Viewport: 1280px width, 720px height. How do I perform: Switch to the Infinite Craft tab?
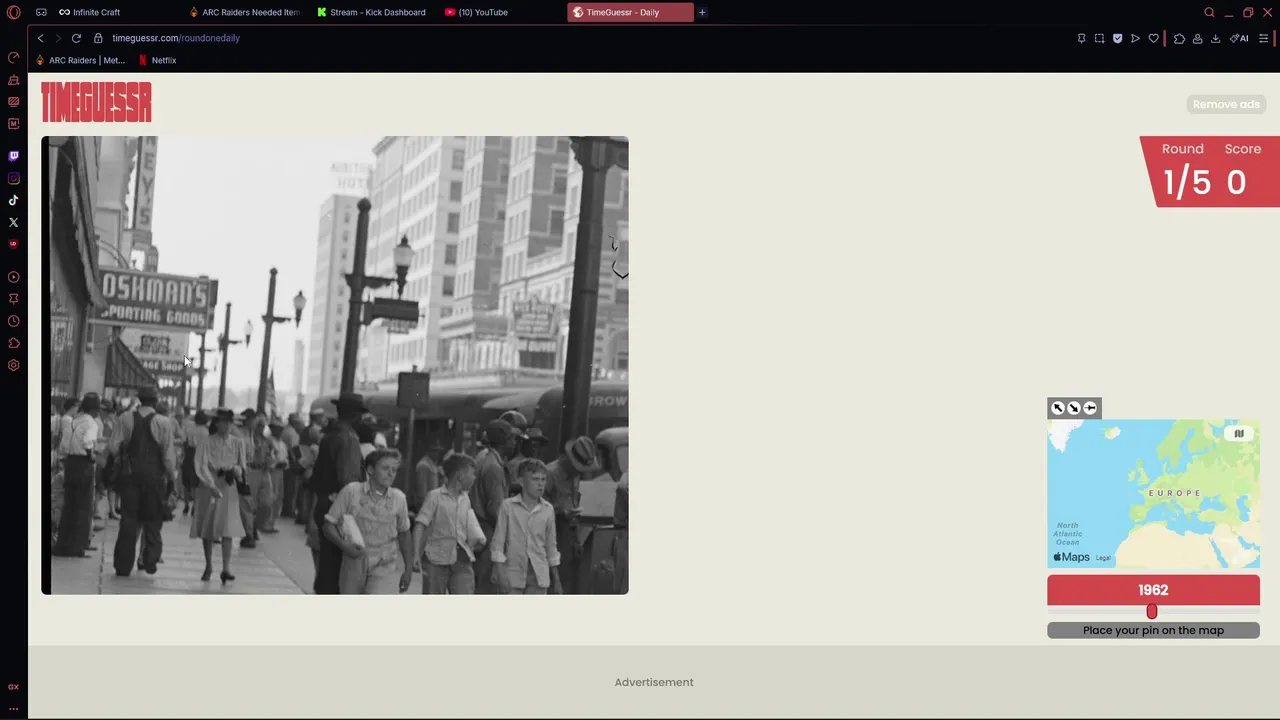[x=96, y=12]
